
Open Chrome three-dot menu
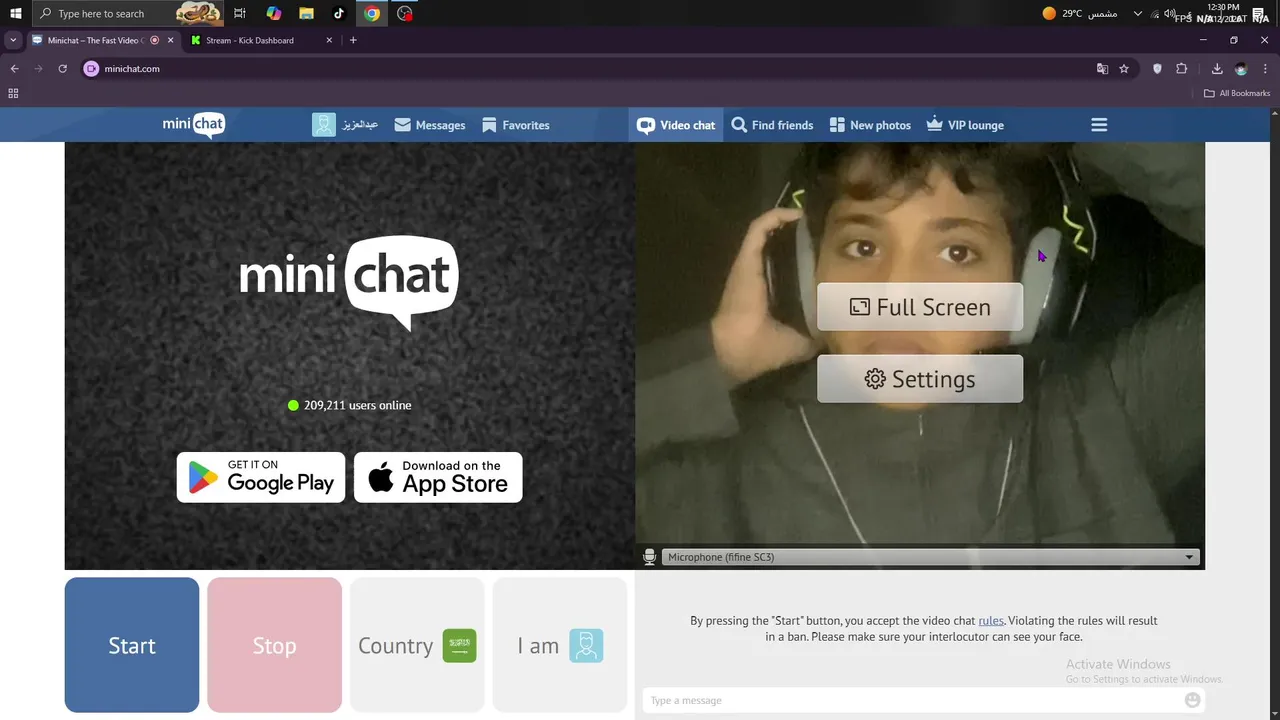(1265, 69)
